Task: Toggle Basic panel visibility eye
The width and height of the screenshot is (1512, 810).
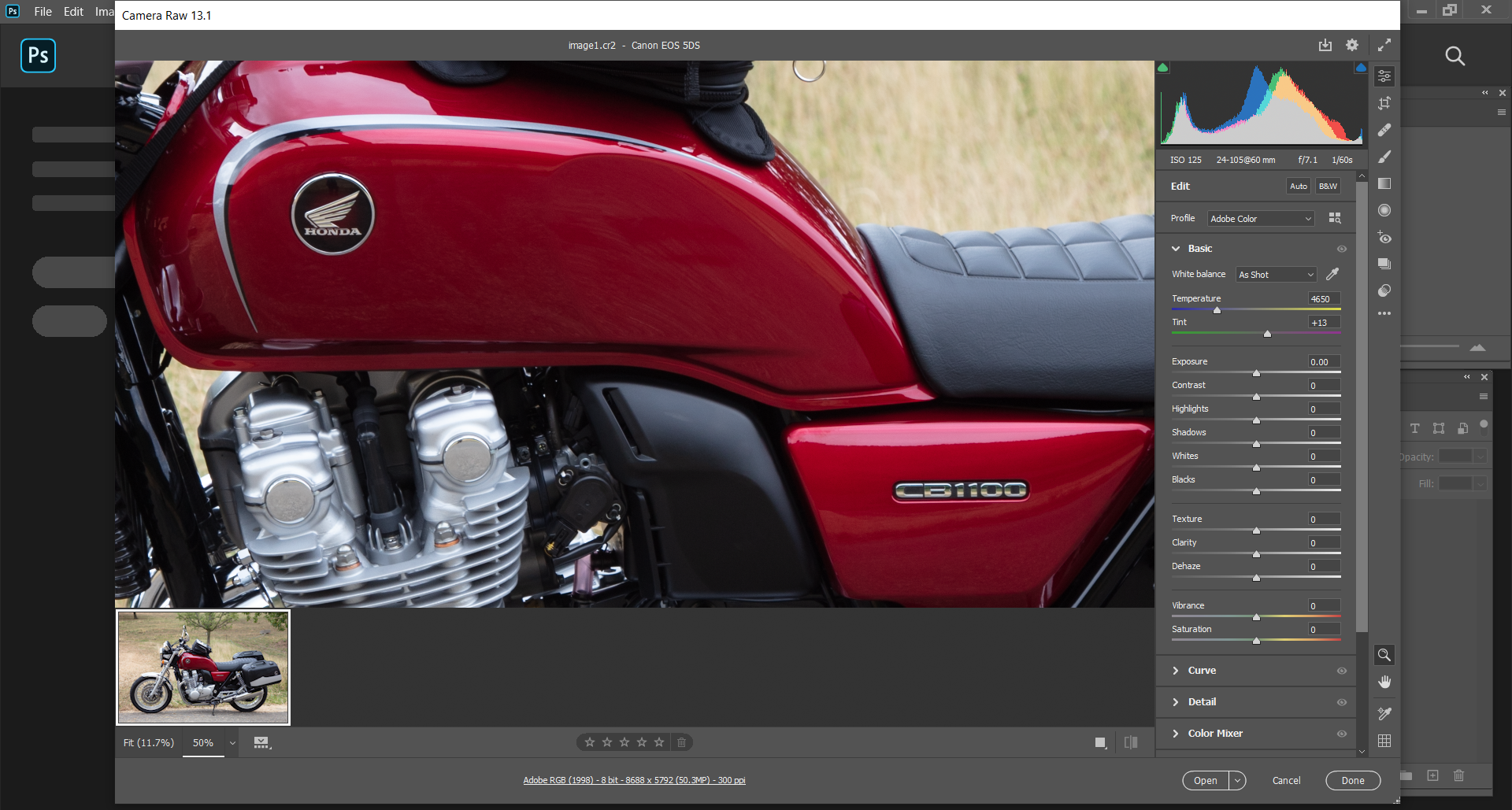Action: (1342, 249)
